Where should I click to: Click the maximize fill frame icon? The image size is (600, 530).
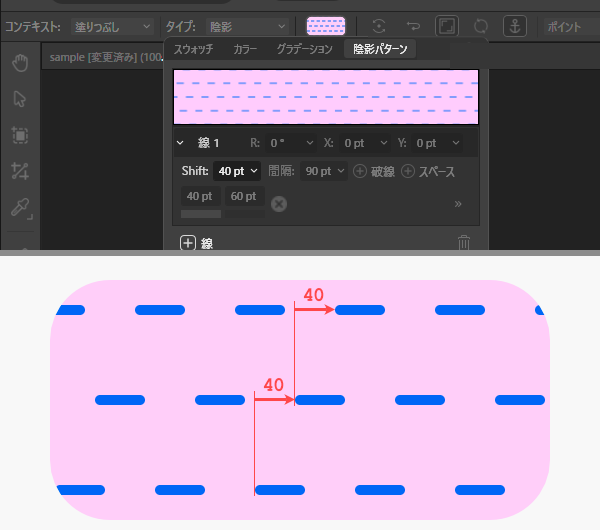coord(447,26)
